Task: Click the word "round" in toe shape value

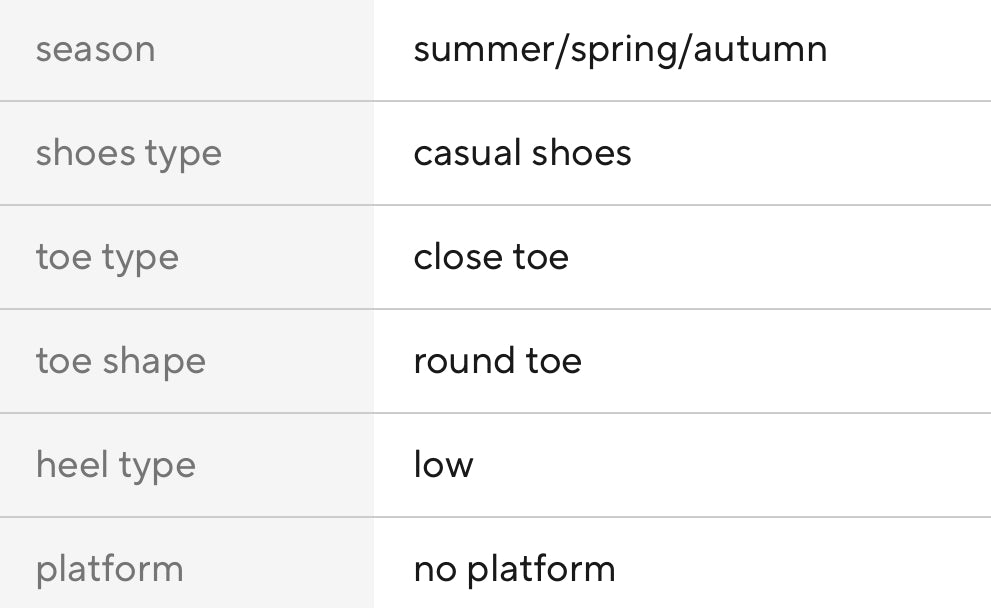Action: (x=455, y=361)
